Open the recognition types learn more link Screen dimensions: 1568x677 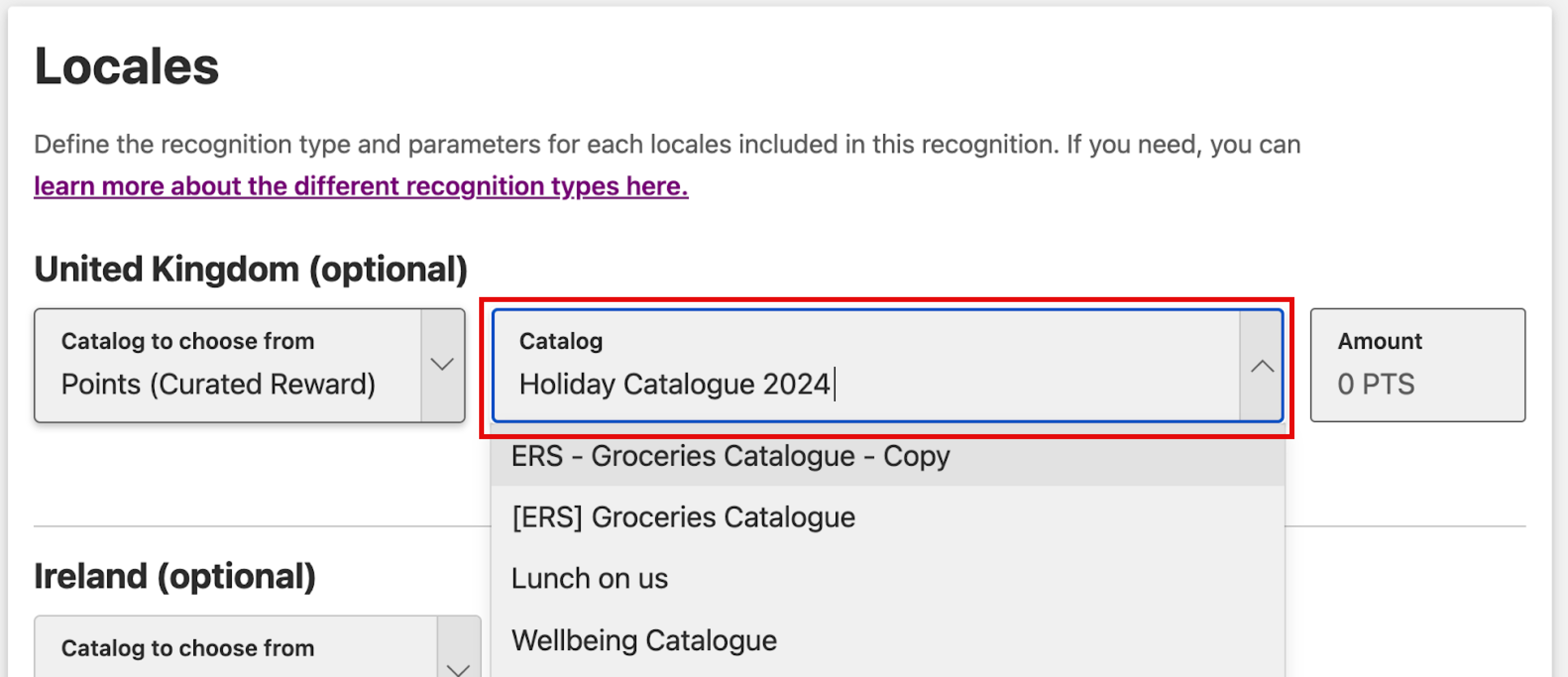(361, 186)
